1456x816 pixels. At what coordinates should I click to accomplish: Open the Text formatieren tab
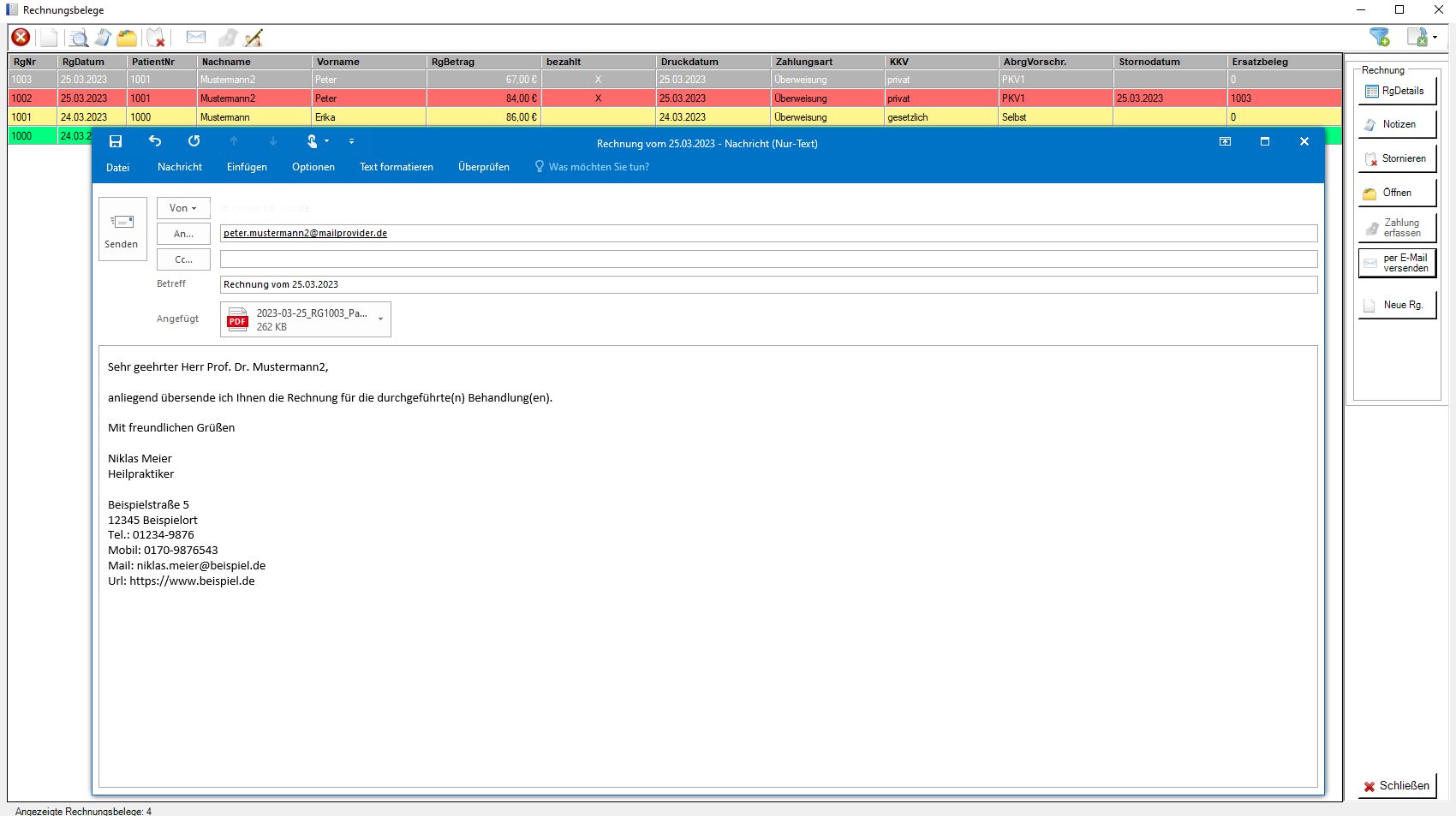click(397, 167)
